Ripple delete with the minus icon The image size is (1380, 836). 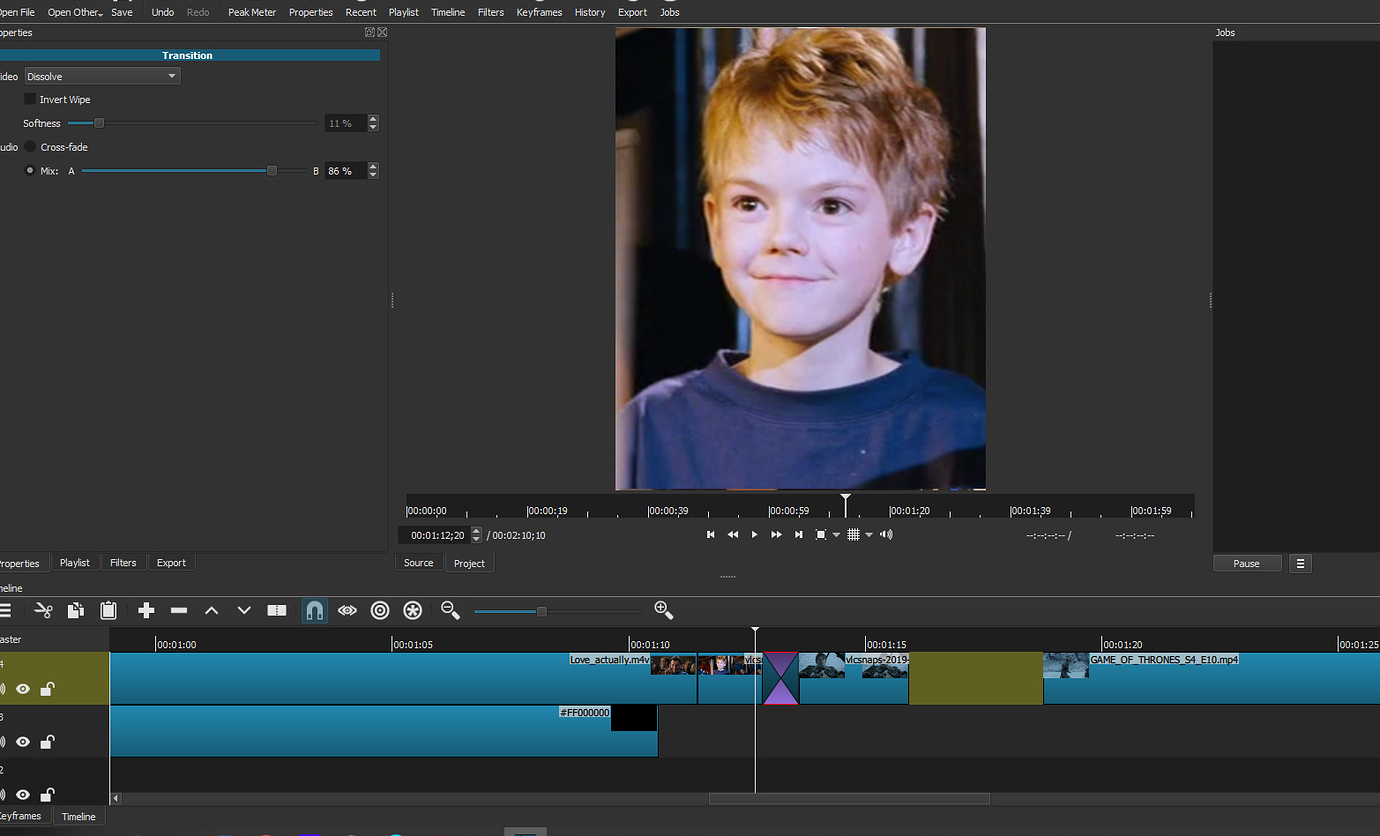coord(179,610)
